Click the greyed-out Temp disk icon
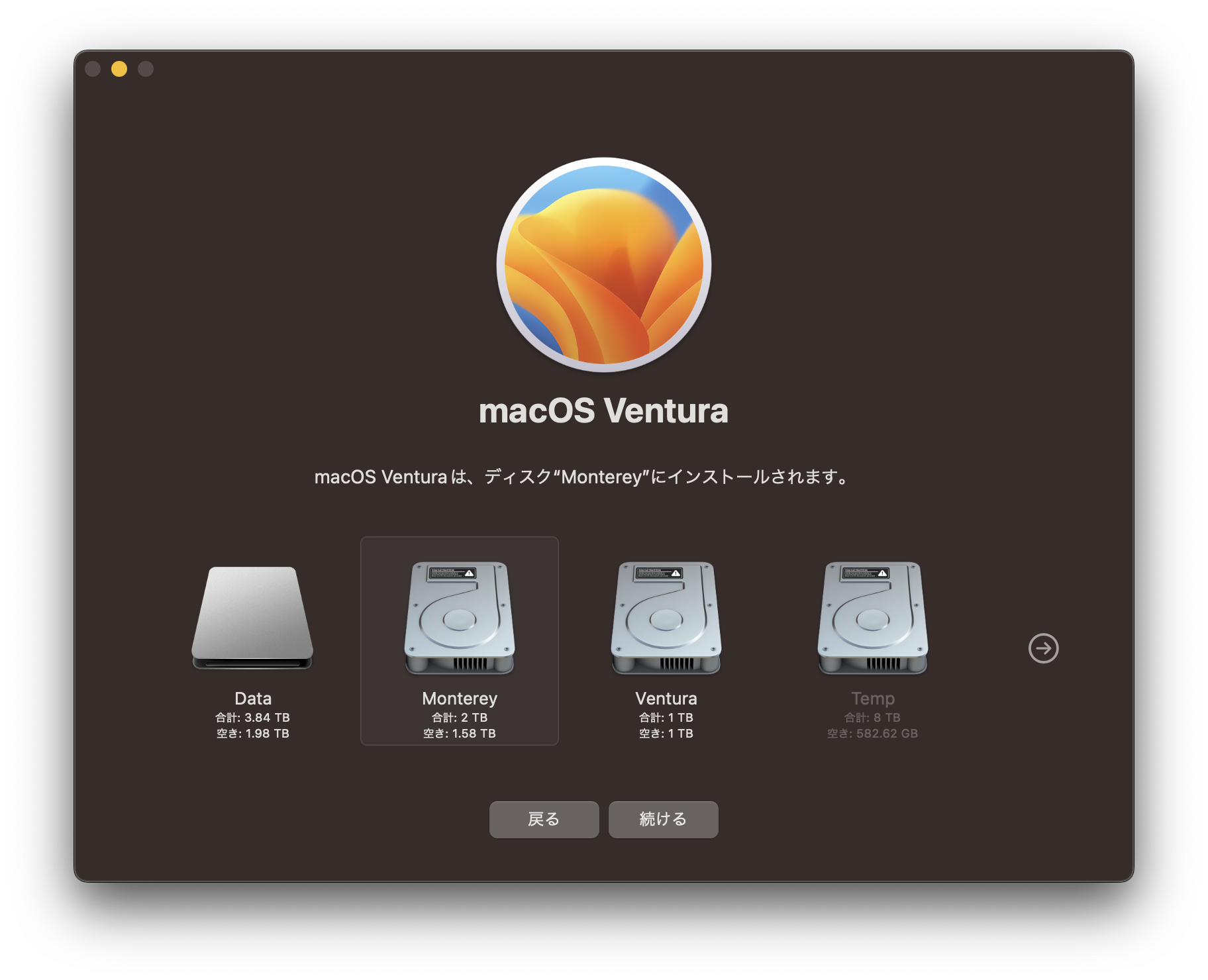Image resolution: width=1208 pixels, height=980 pixels. point(873,618)
